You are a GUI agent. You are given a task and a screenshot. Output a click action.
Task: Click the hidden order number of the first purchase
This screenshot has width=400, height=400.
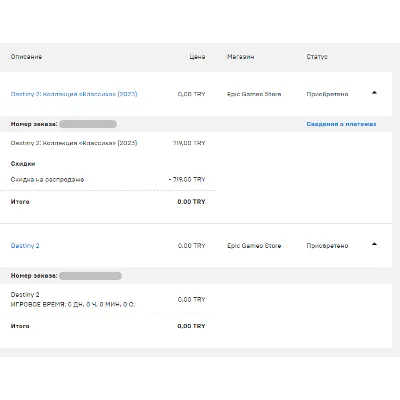coord(88,124)
